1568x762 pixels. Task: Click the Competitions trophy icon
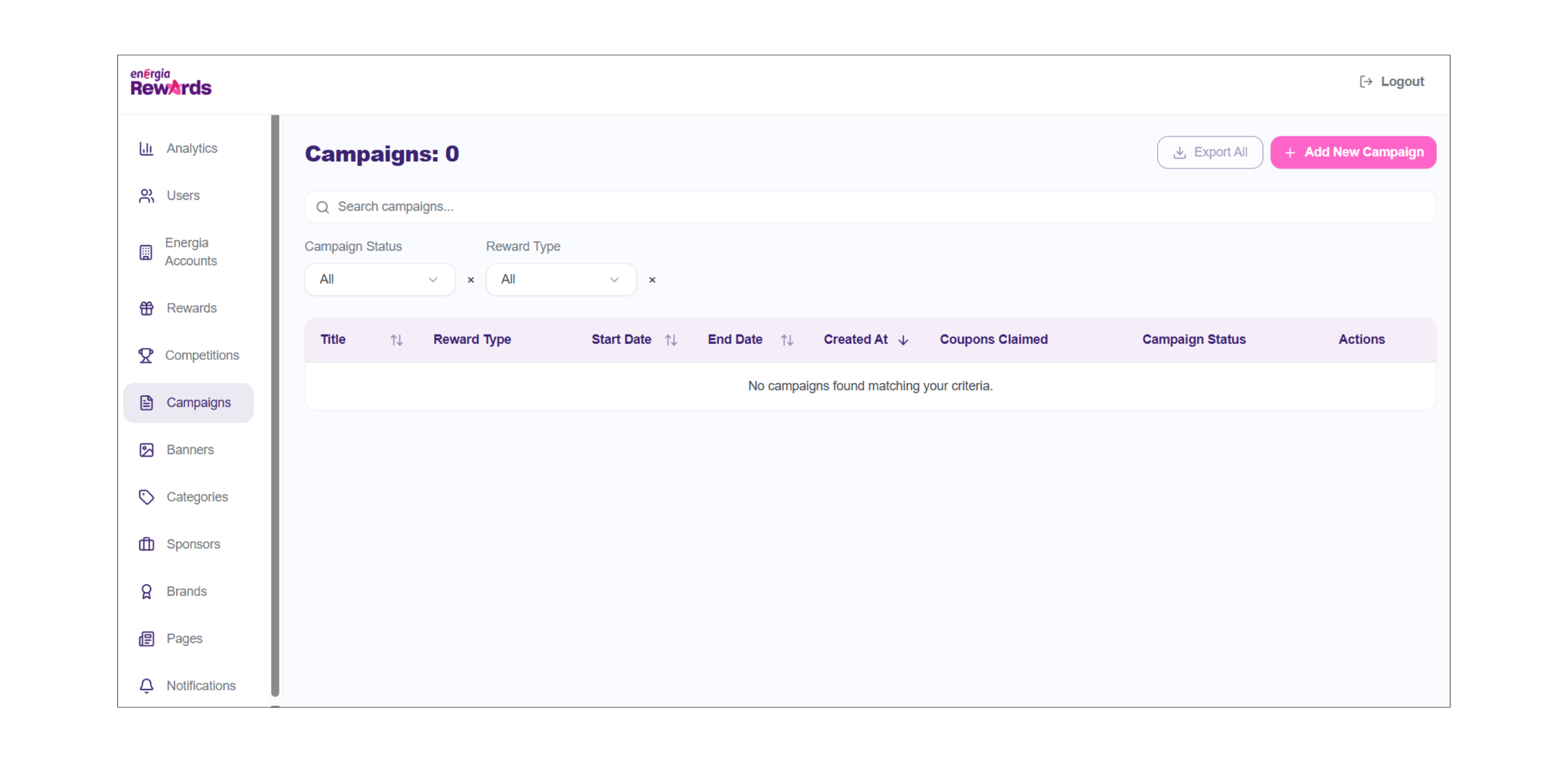pyautogui.click(x=145, y=355)
